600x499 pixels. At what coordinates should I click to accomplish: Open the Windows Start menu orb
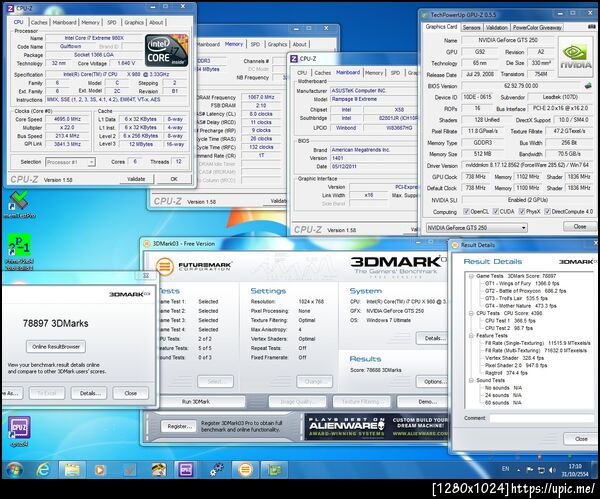click(x=14, y=470)
